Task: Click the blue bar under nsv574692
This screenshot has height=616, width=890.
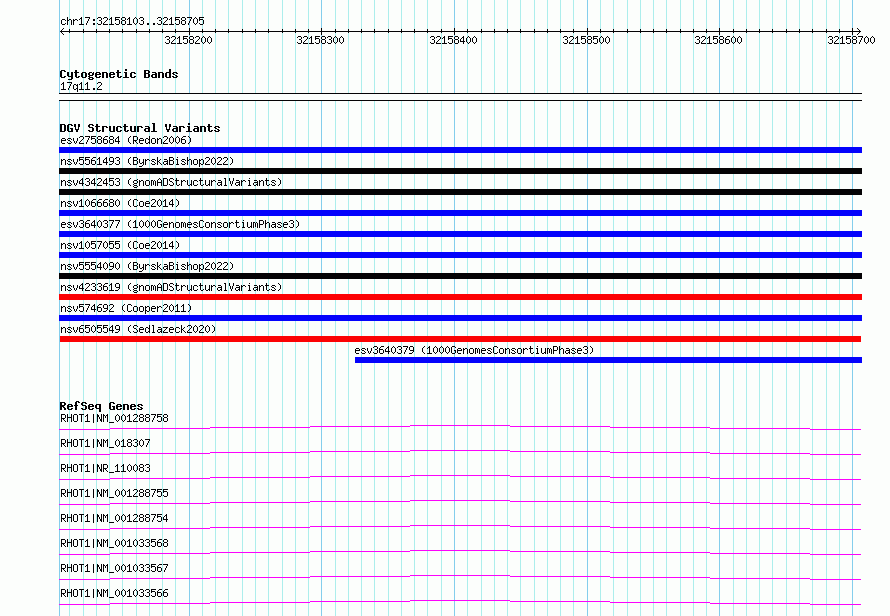Action: coord(460,318)
